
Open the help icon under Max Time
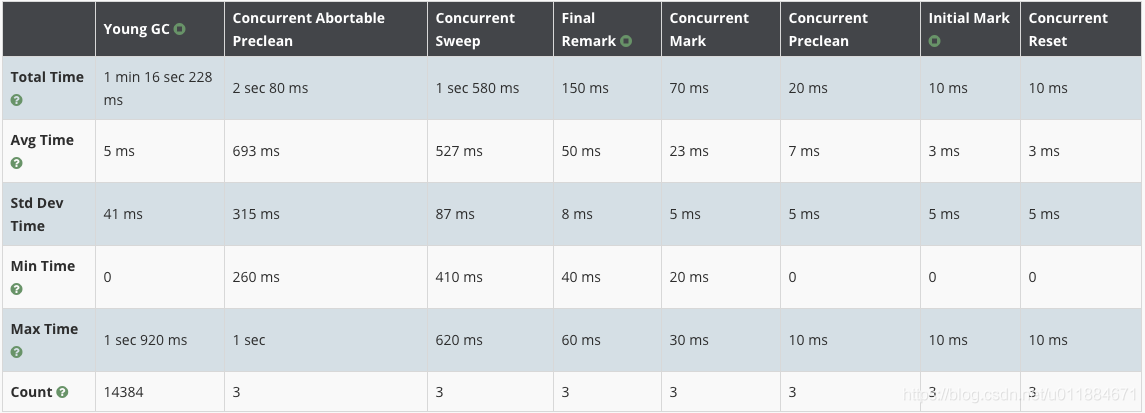point(16,352)
